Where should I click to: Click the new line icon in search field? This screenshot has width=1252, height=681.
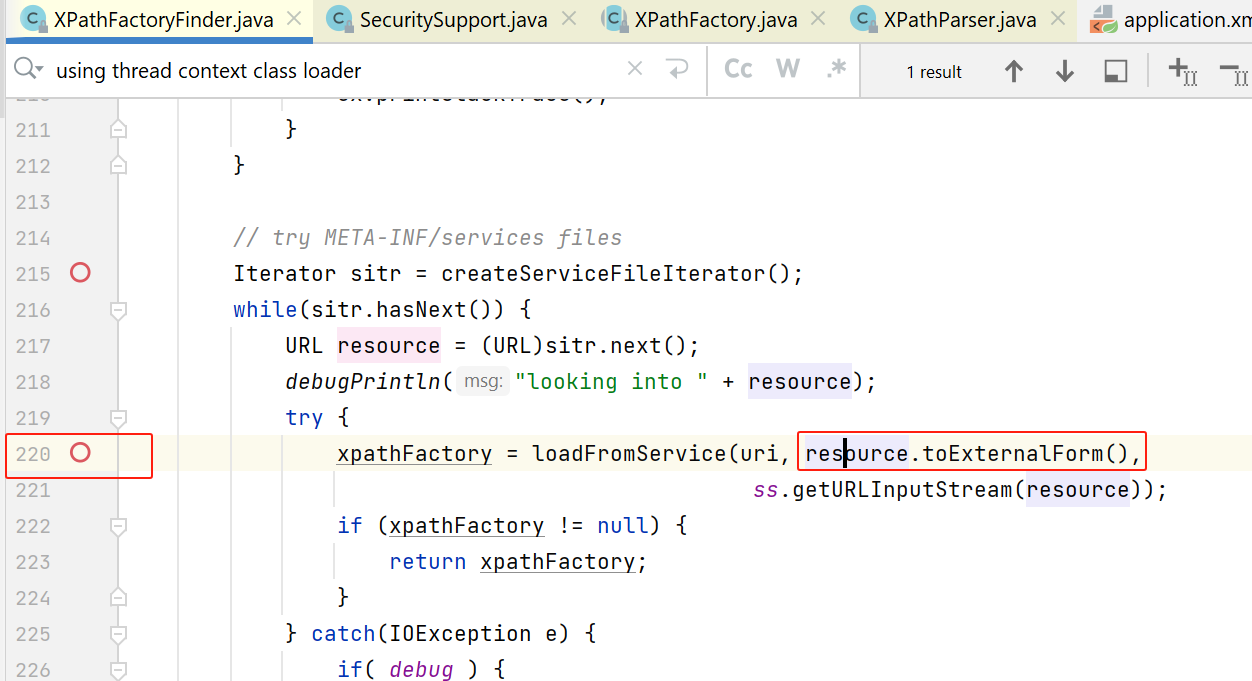[x=678, y=69]
